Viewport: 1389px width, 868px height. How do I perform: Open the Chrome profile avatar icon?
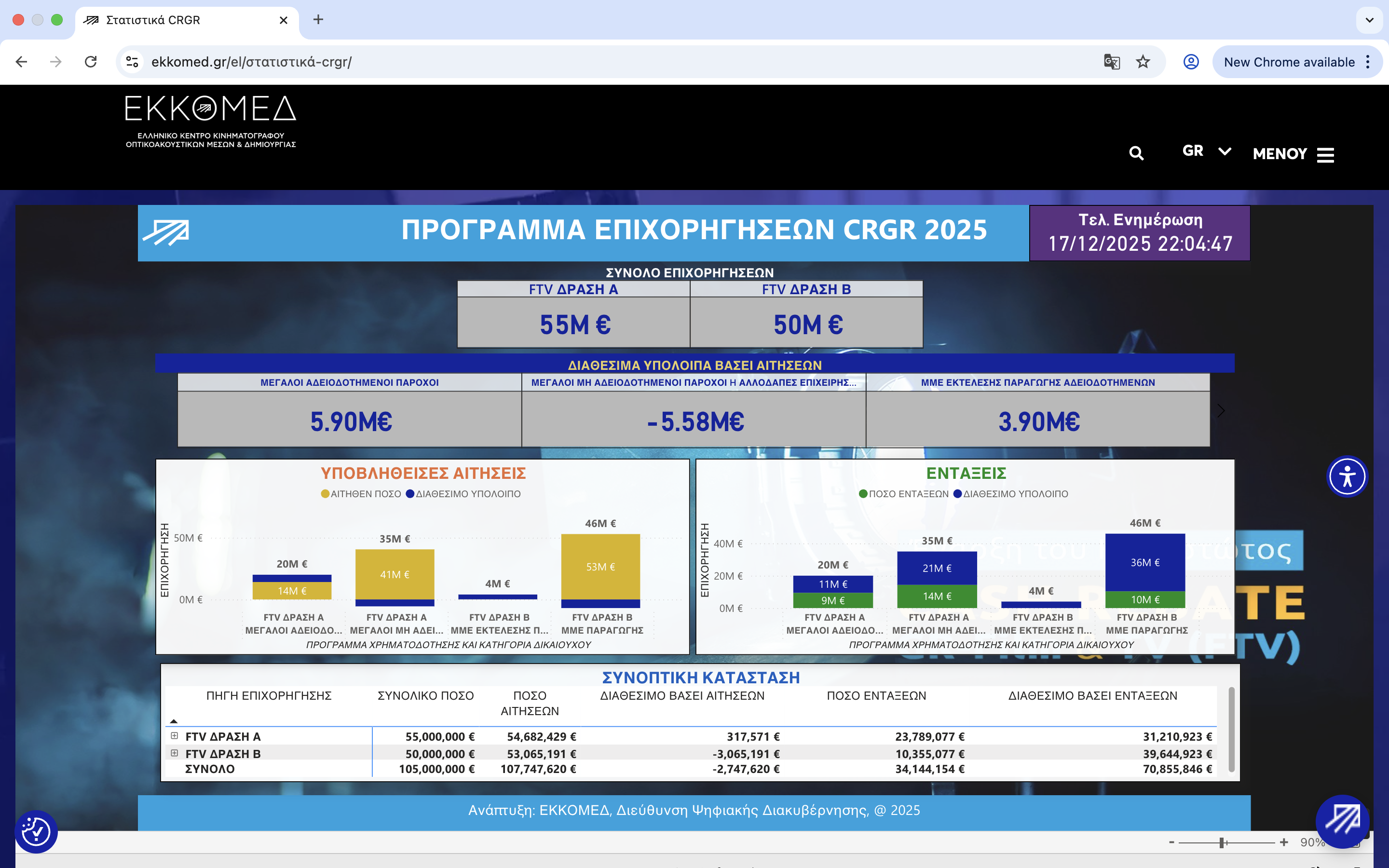(x=1191, y=62)
